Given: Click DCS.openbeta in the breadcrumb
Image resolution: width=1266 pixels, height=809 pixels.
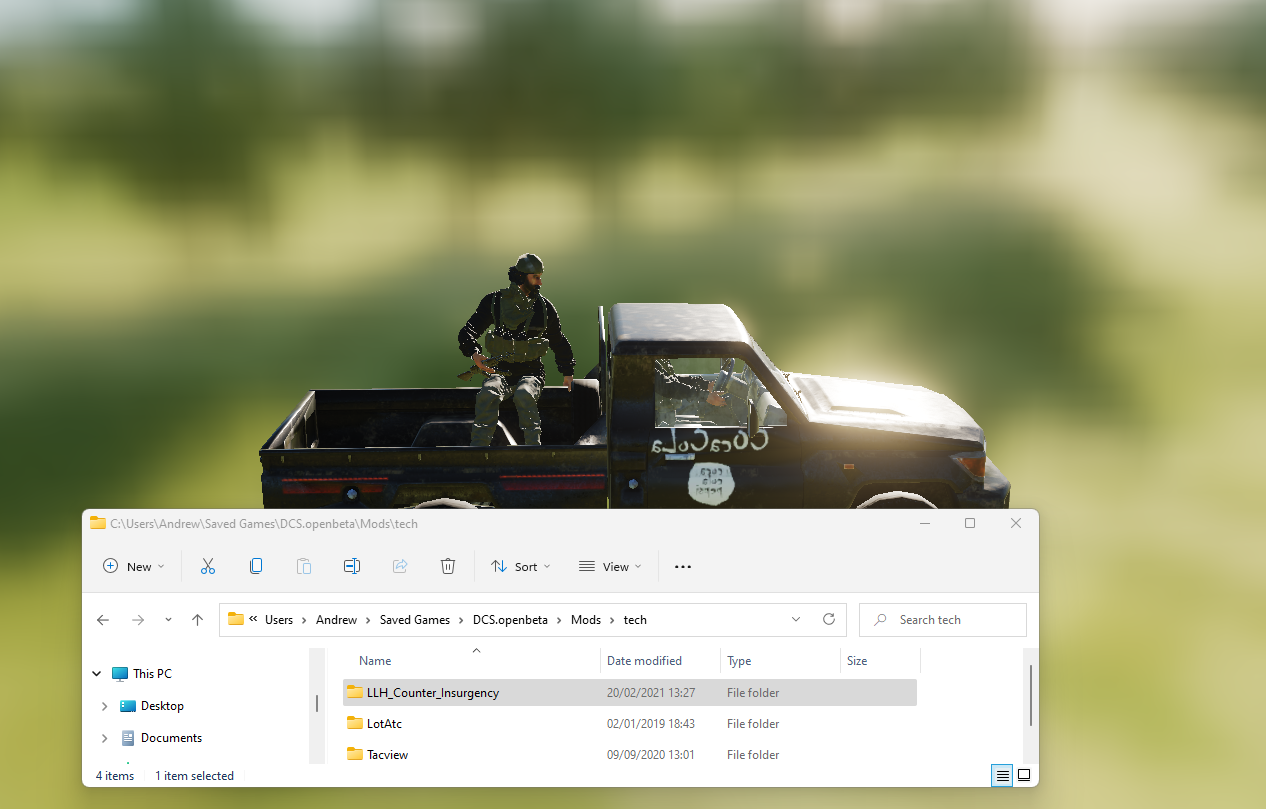Looking at the screenshot, I should point(511,620).
